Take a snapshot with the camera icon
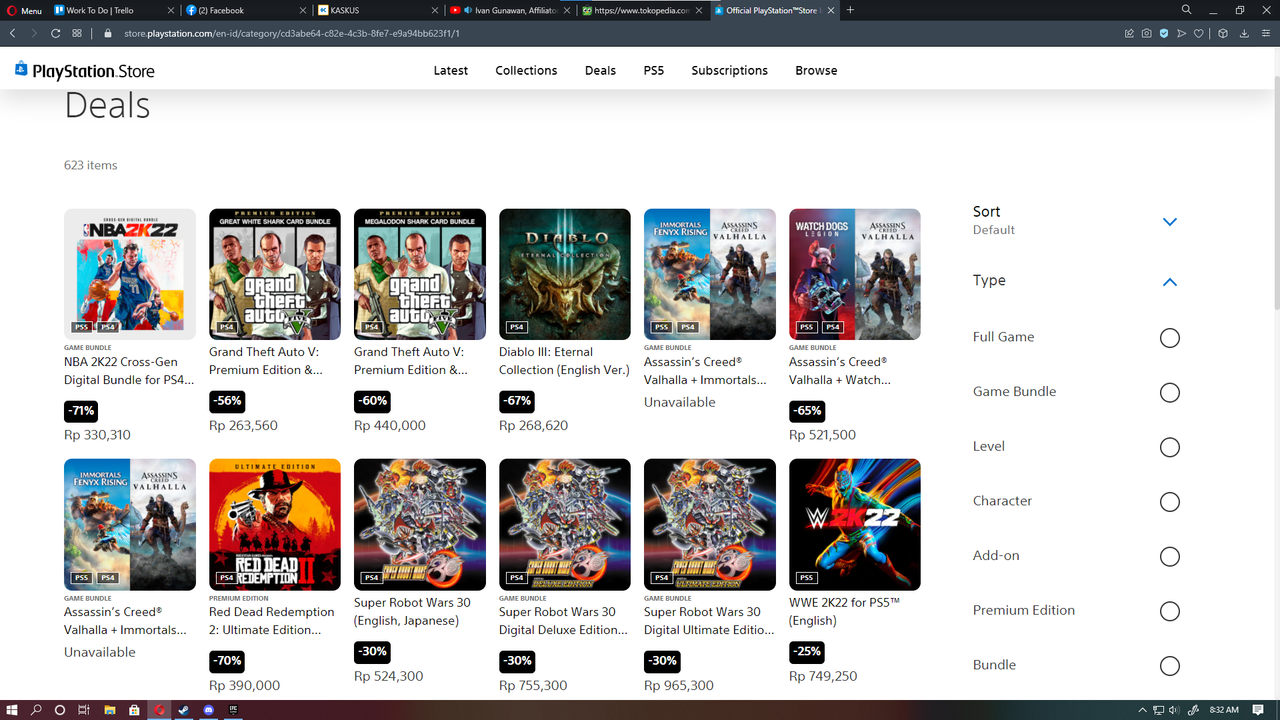 (x=1146, y=33)
